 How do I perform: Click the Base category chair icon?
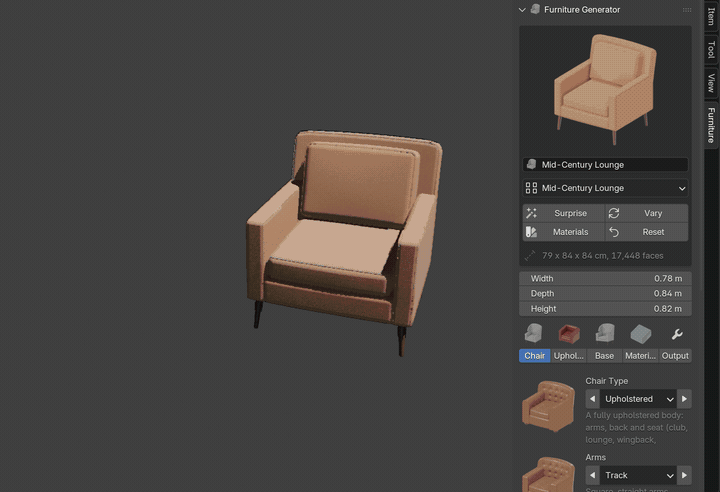coord(605,334)
